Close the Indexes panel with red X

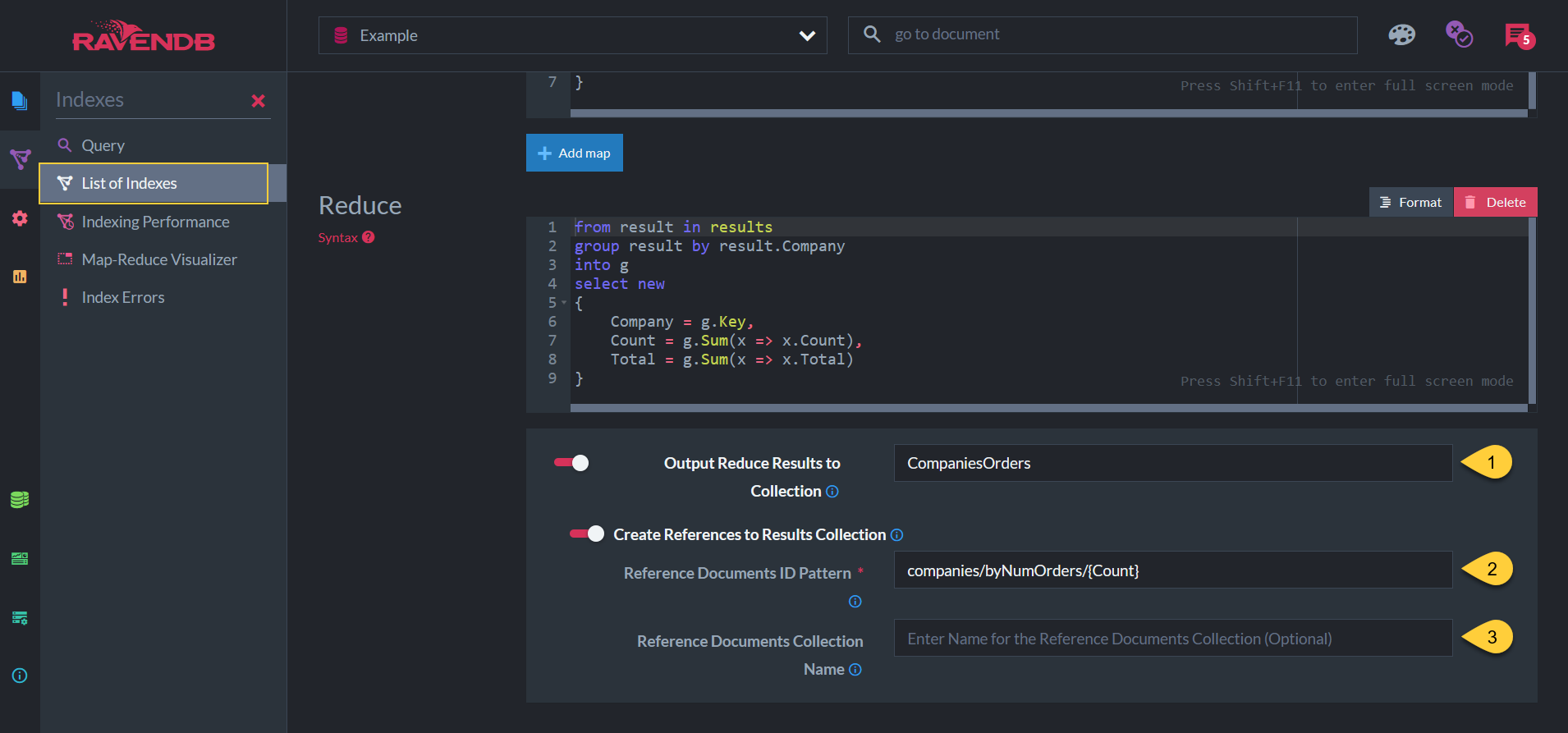click(x=258, y=101)
